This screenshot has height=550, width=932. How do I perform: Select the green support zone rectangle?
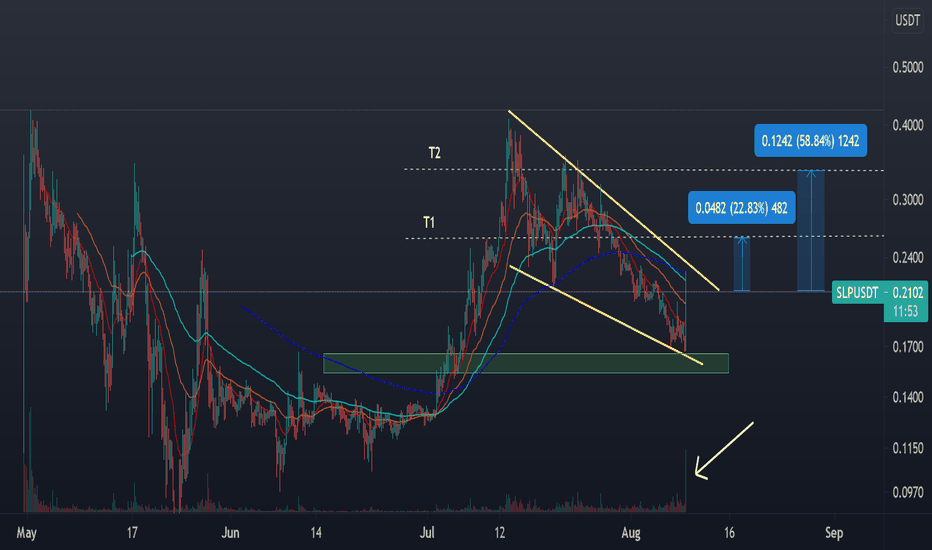click(x=525, y=363)
